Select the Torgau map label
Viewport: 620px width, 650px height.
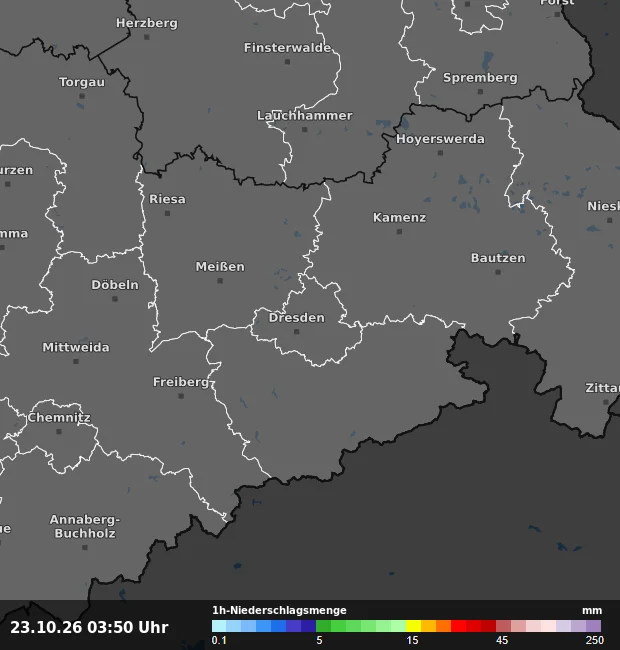[82, 82]
